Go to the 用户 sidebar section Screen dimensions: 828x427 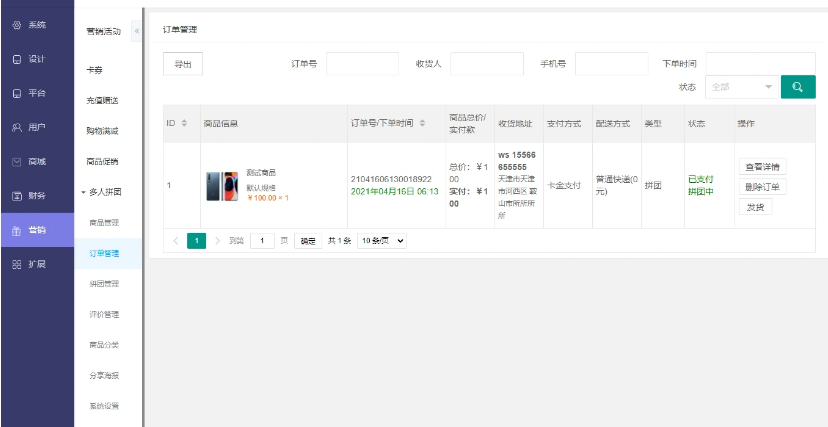(30, 127)
